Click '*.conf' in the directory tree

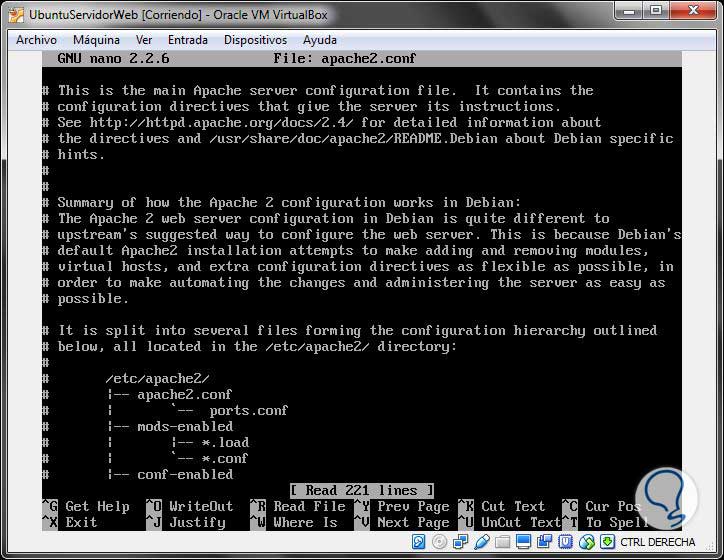tap(225, 458)
